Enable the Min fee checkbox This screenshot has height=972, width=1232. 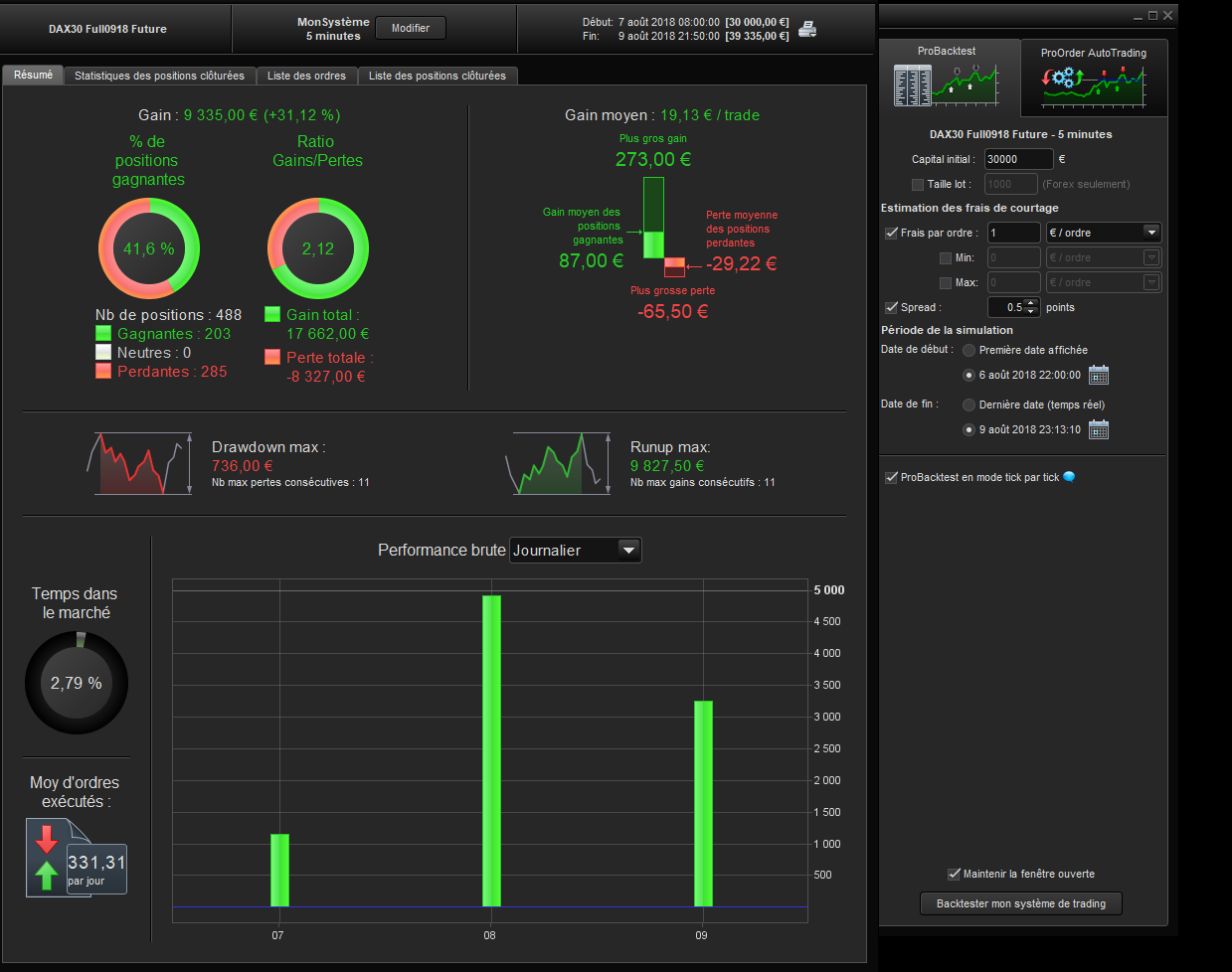tap(946, 257)
